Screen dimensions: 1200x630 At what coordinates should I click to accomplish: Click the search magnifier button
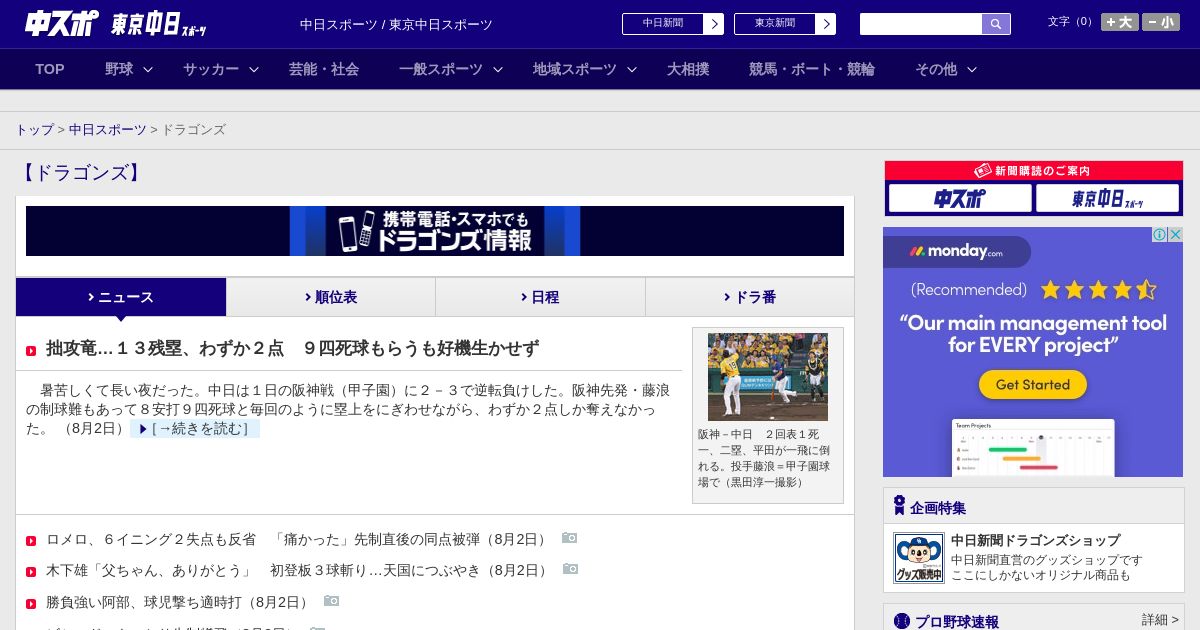996,24
